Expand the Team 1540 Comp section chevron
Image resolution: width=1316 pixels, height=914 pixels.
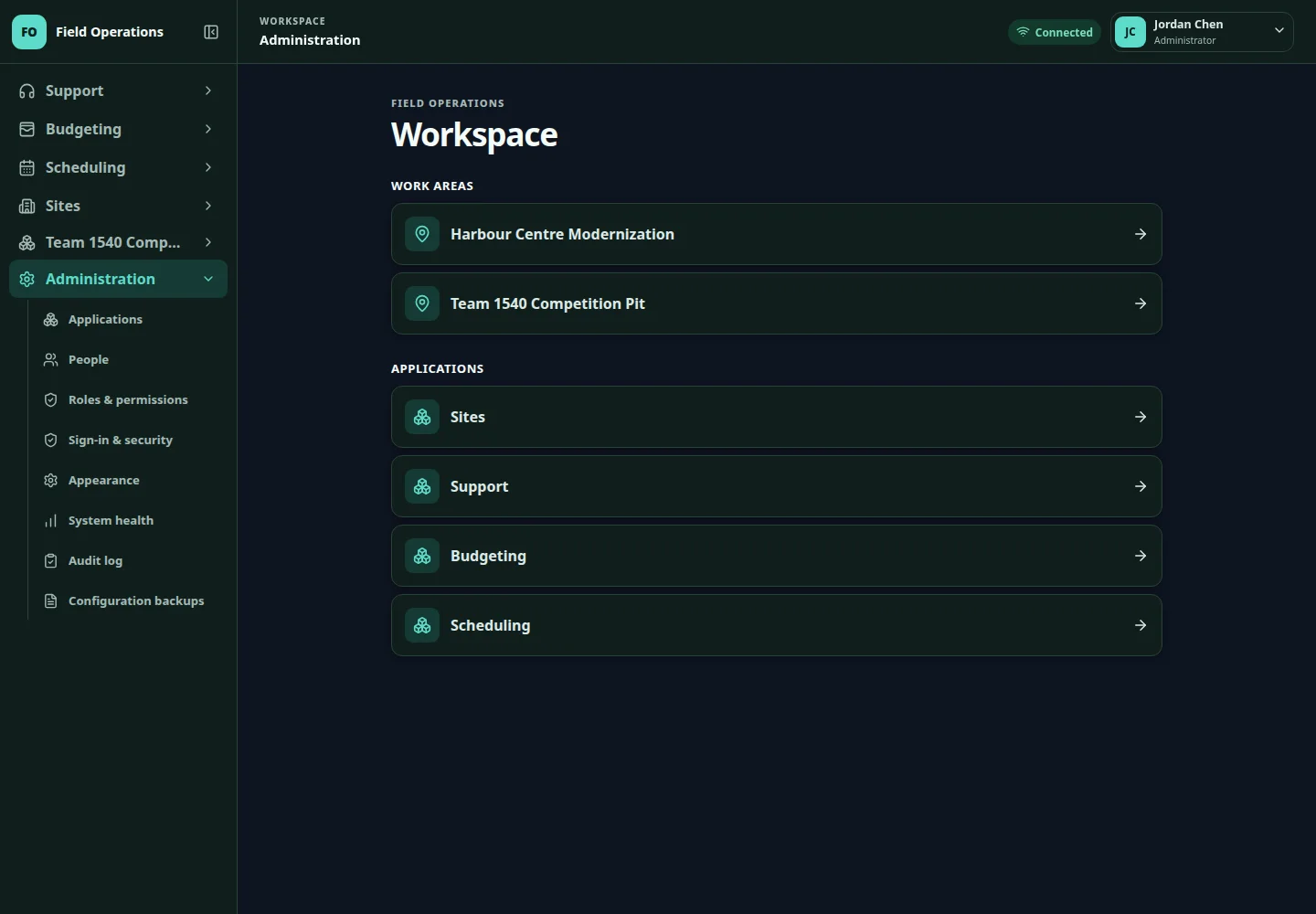(208, 242)
